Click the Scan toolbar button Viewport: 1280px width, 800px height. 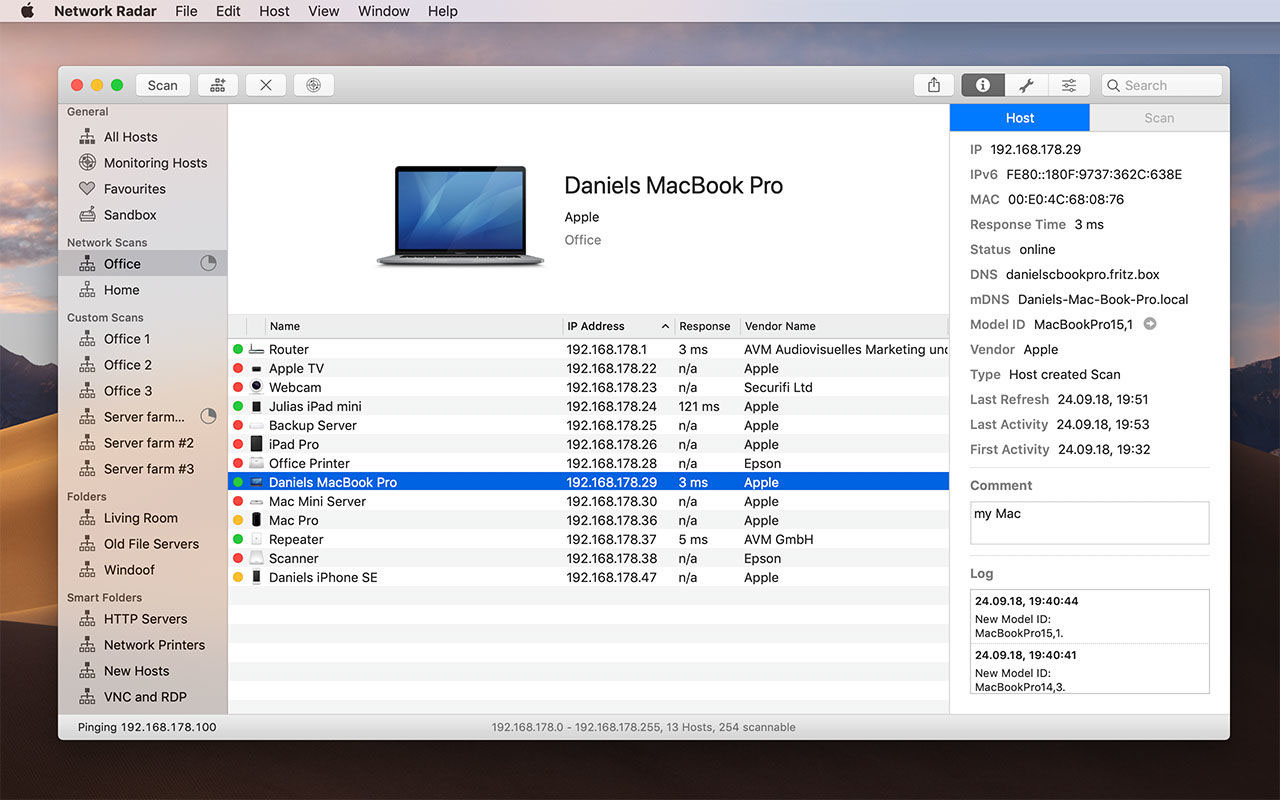point(162,85)
